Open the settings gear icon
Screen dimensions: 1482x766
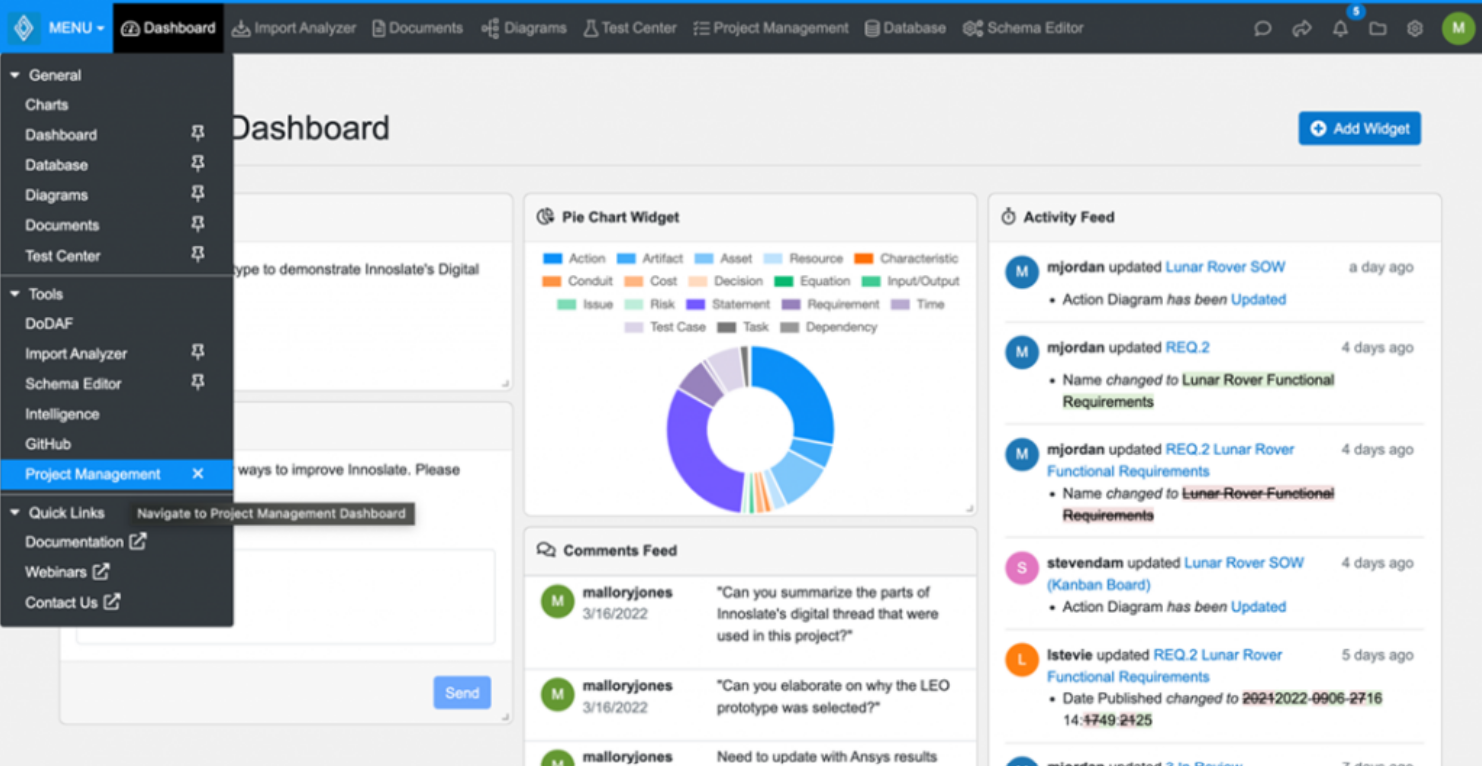[1415, 28]
